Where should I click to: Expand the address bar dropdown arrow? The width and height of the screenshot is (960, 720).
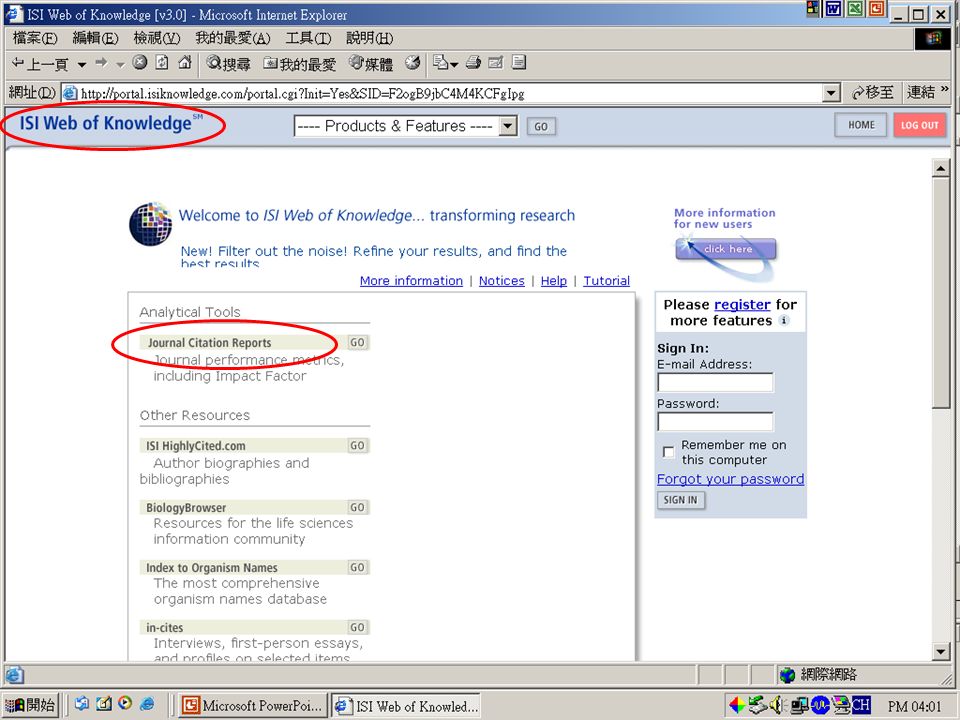point(831,94)
